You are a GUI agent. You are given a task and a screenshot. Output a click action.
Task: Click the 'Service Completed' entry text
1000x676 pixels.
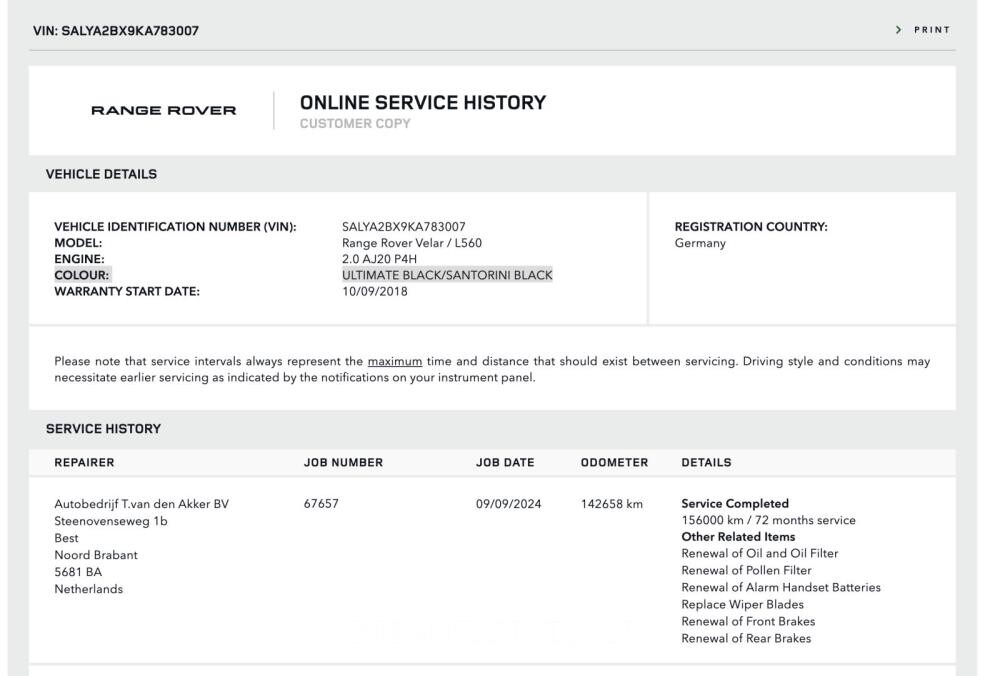click(735, 504)
